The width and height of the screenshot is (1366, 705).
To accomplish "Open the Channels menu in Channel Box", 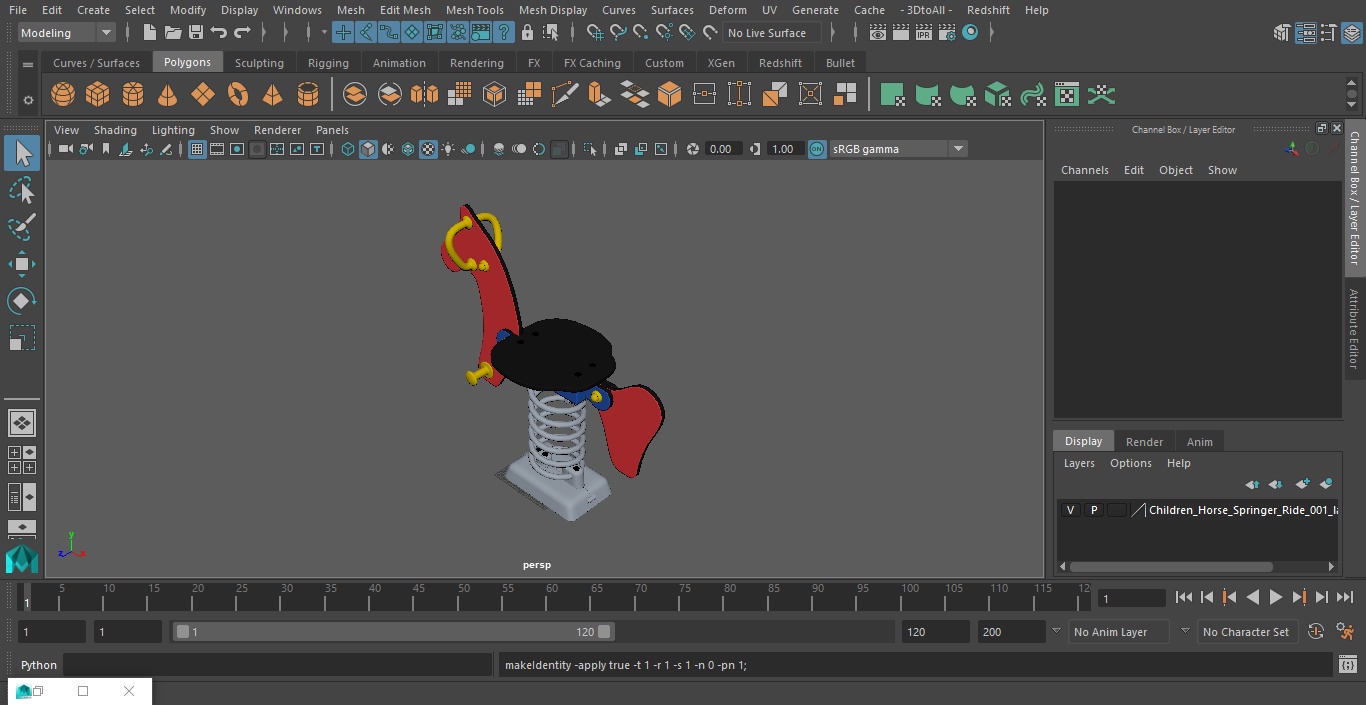I will [x=1084, y=170].
